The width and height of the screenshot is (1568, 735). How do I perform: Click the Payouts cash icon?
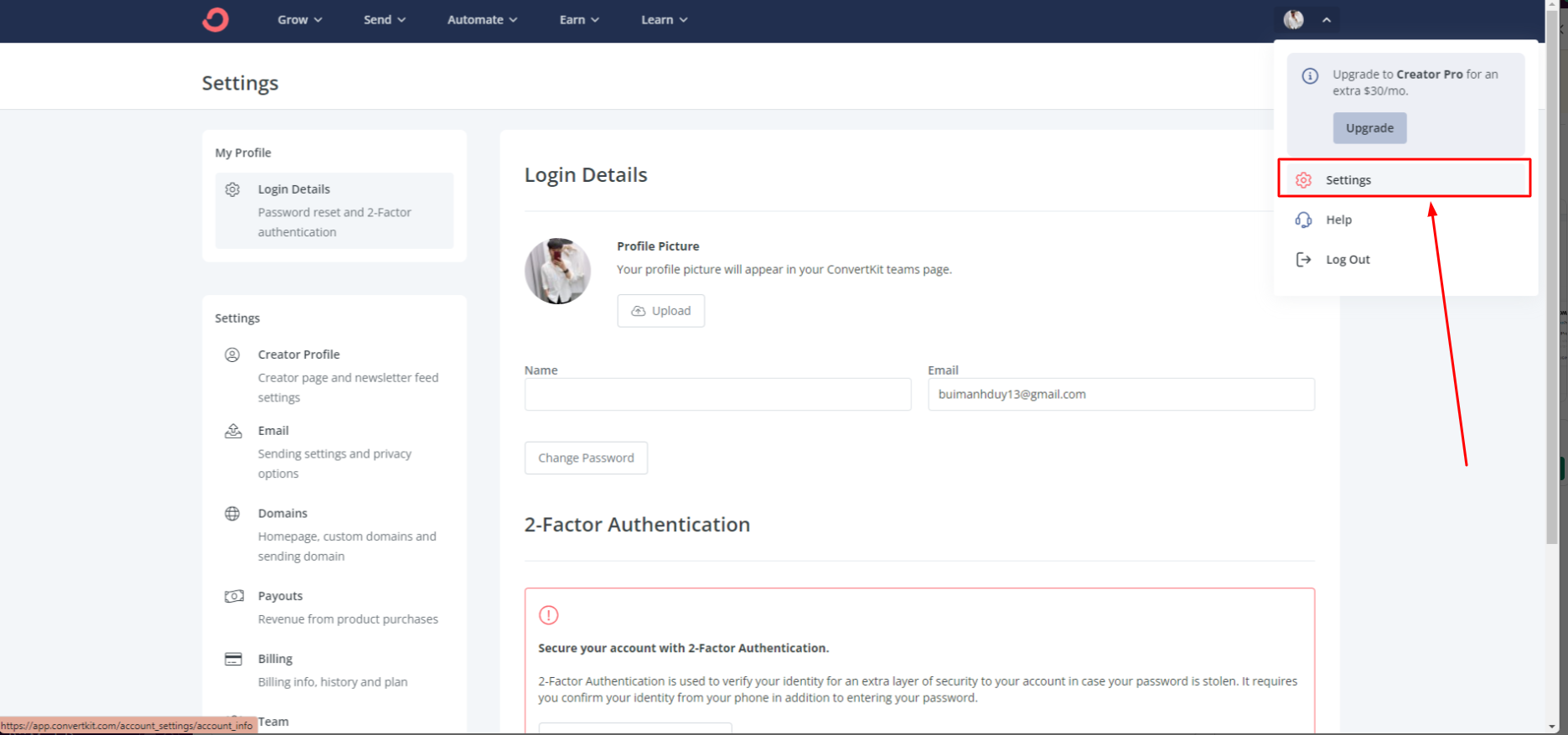tap(234, 596)
